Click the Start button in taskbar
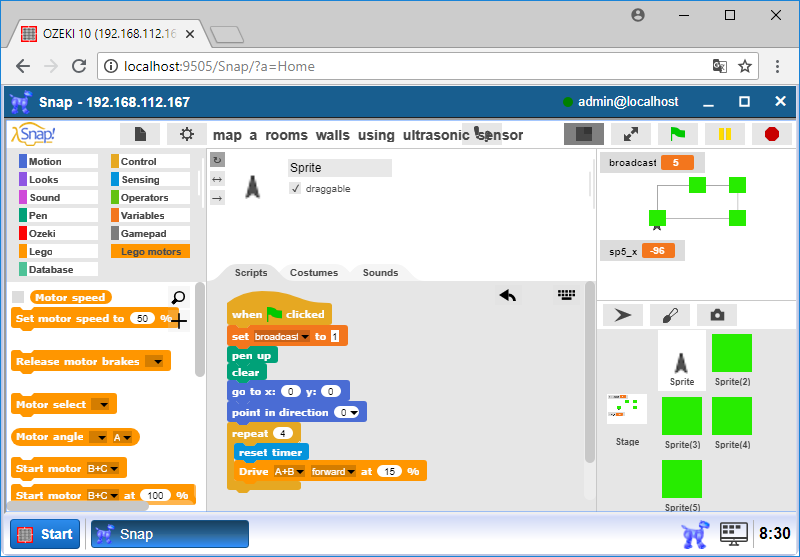Image resolution: width=800 pixels, height=557 pixels. 45,534
